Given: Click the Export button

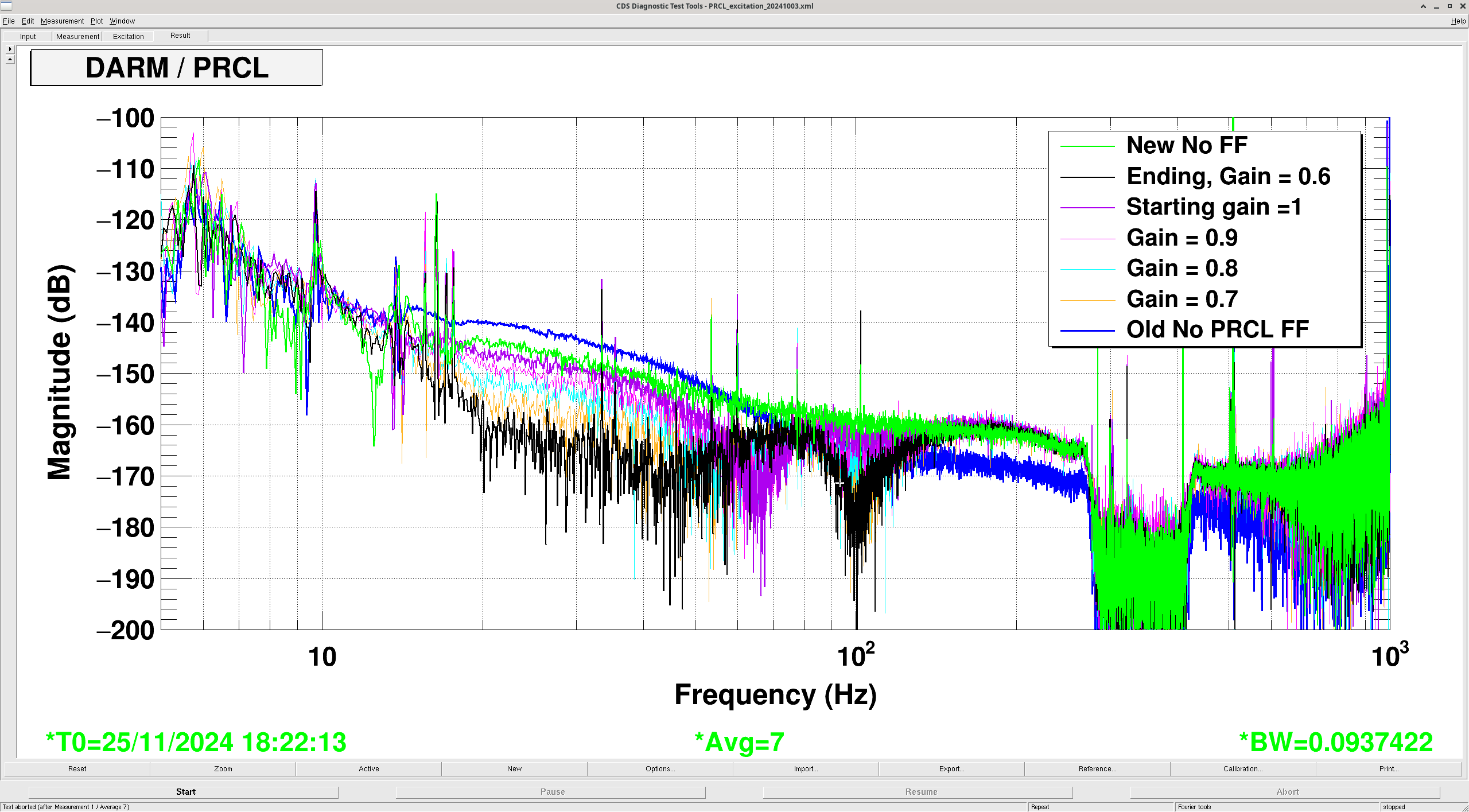Looking at the screenshot, I should 952,769.
